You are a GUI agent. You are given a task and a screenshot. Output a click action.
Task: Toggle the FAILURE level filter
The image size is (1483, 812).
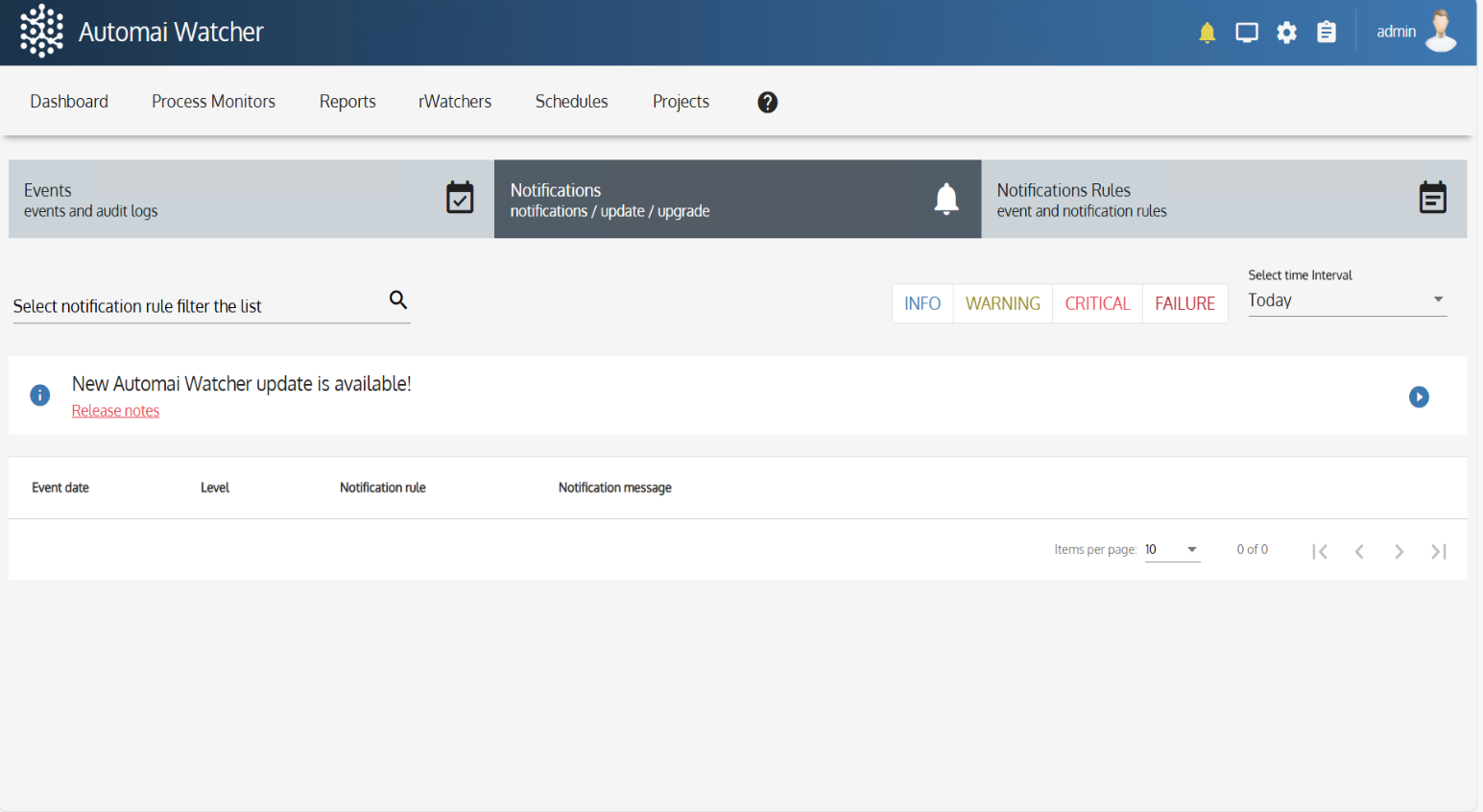click(1185, 303)
